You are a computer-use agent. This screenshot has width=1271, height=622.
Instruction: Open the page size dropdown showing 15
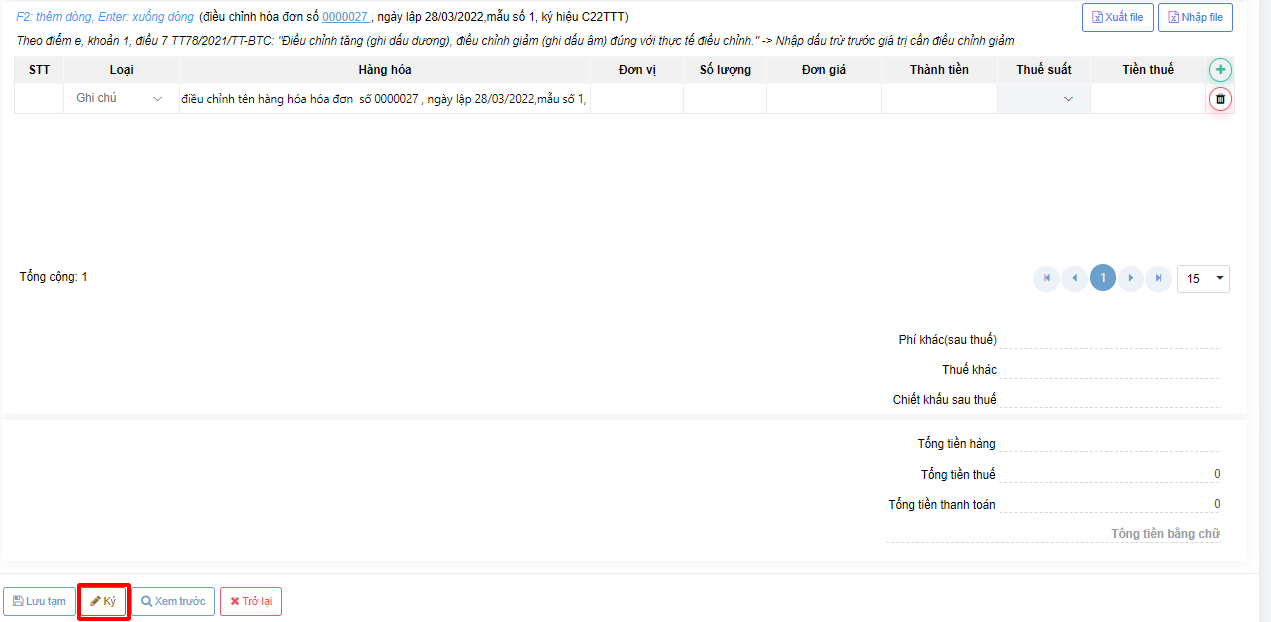[1203, 279]
